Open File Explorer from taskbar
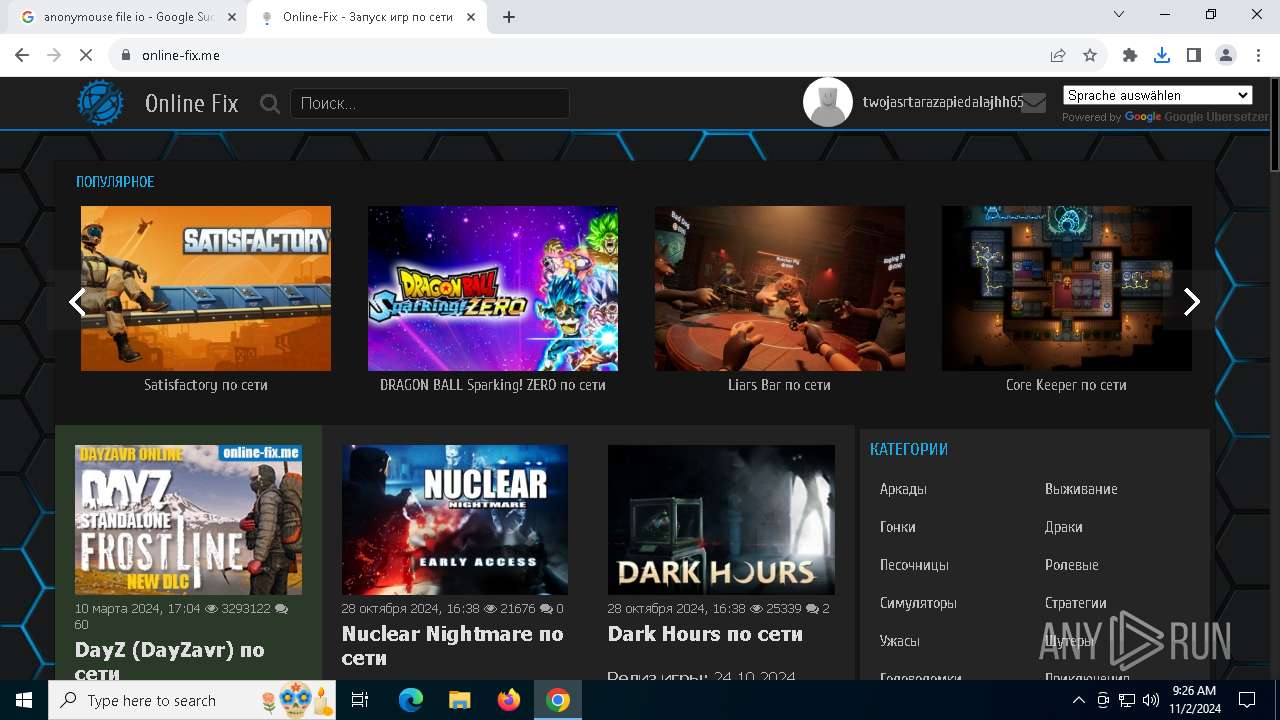Screen dimensions: 1280x720 pos(459,700)
